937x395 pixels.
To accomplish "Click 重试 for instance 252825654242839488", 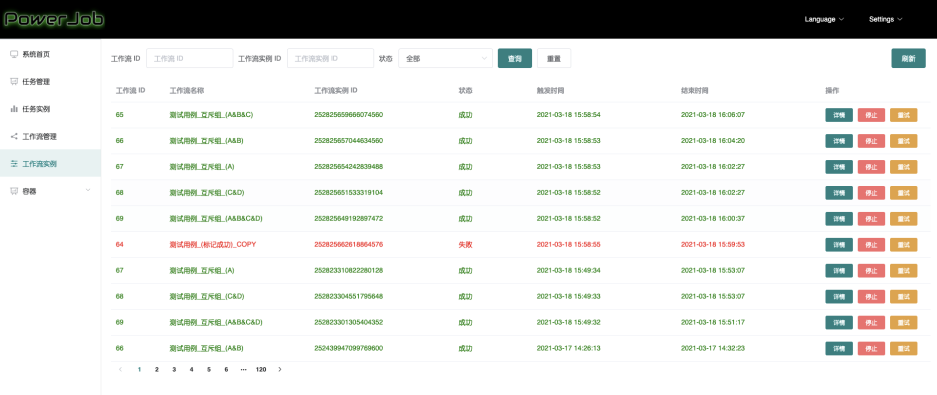I will (x=904, y=167).
